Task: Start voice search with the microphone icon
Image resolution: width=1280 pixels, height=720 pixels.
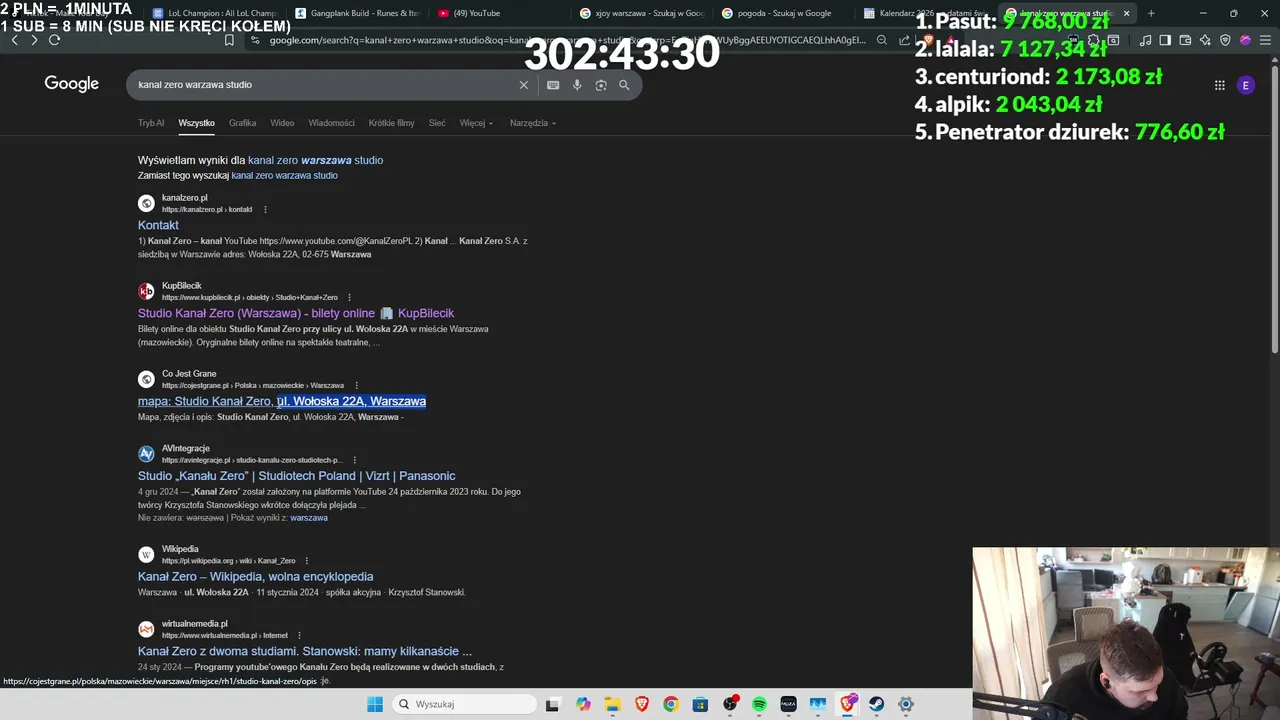Action: (577, 85)
